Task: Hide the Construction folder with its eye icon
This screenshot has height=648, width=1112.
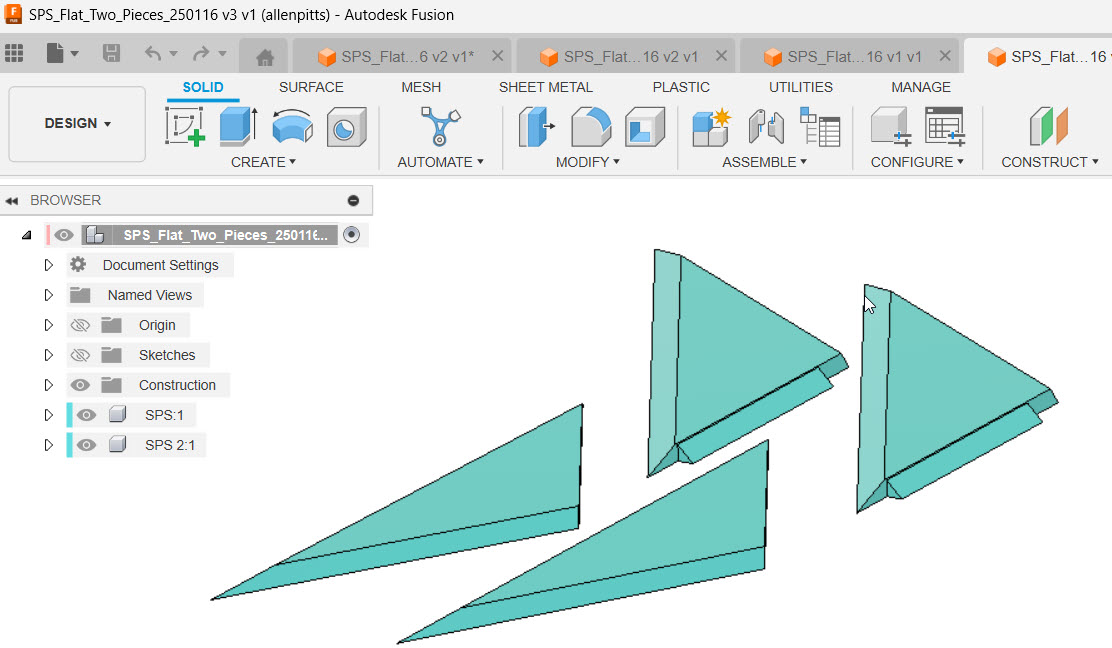Action: coord(81,385)
